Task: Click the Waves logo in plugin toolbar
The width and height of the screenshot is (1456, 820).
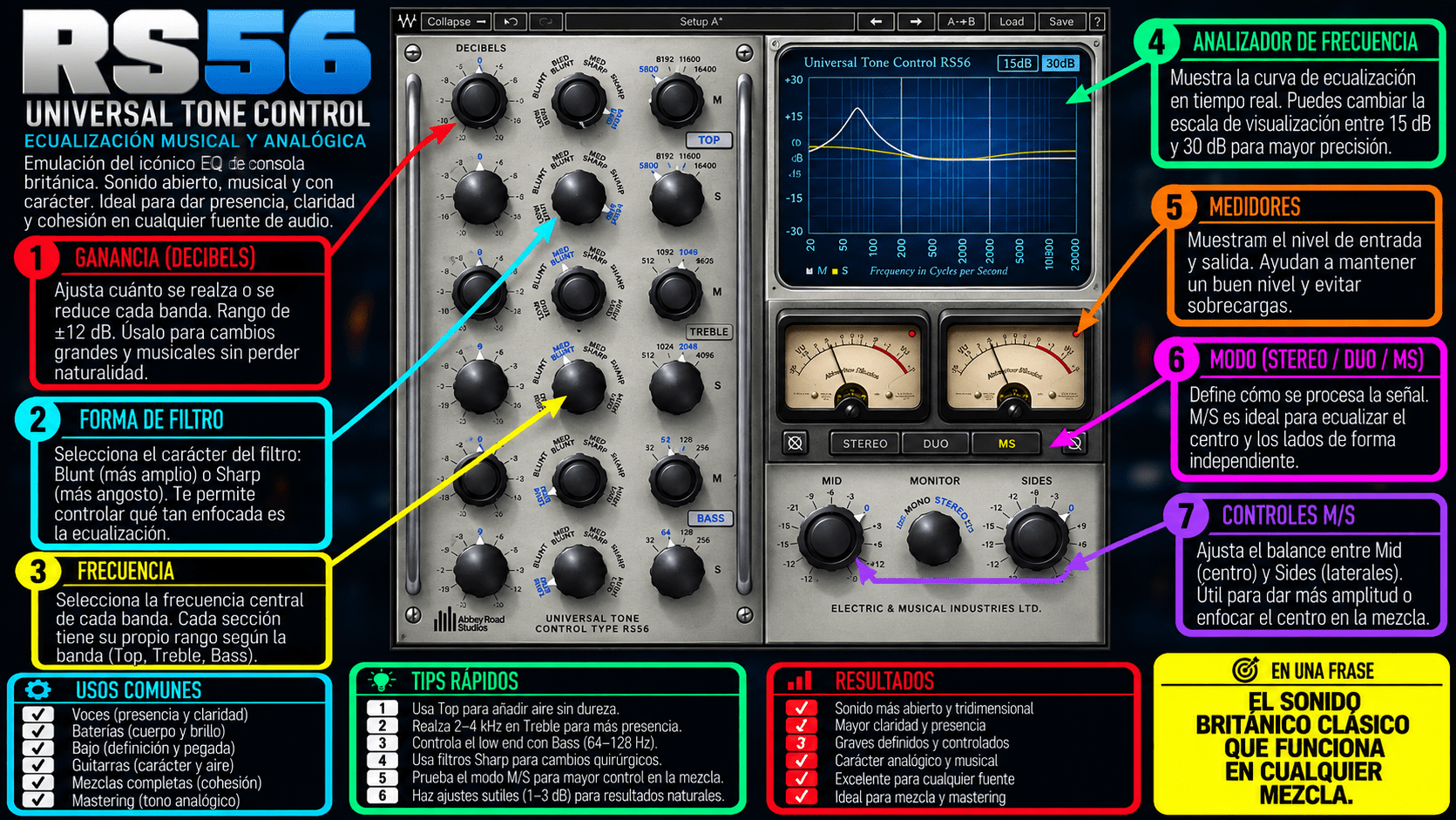Action: [407, 22]
